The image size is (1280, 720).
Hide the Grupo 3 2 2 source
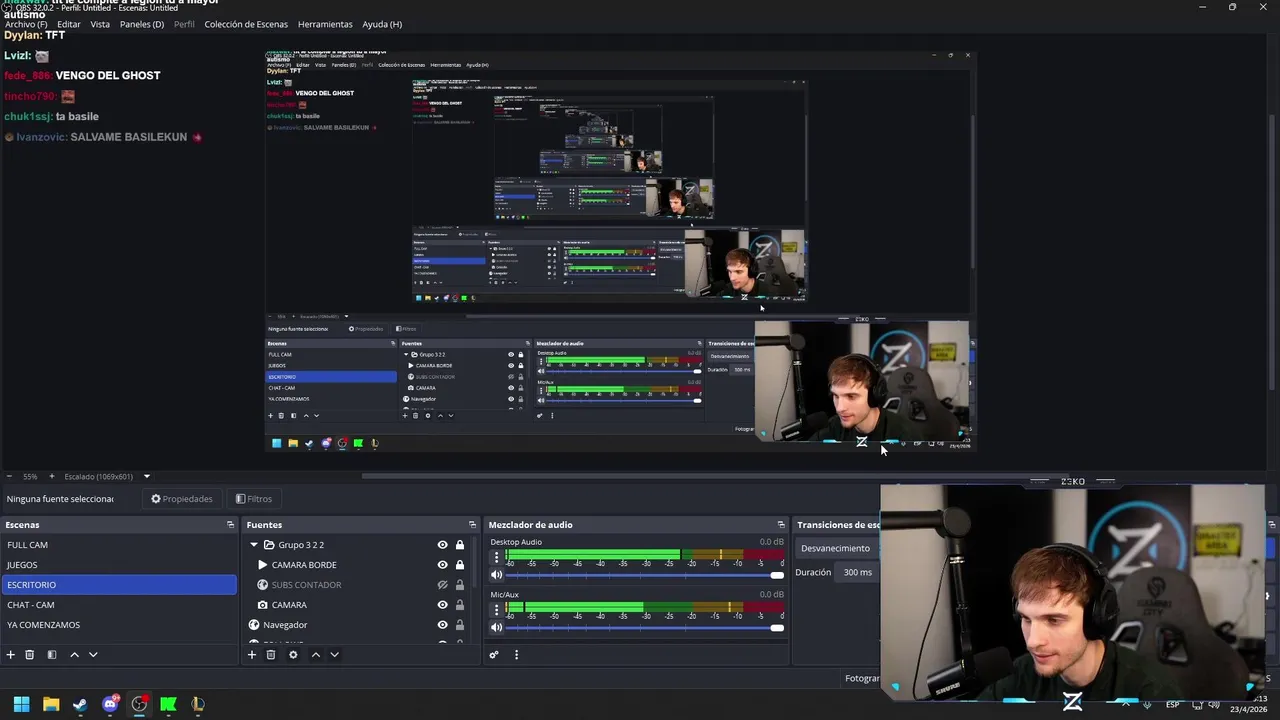(442, 545)
